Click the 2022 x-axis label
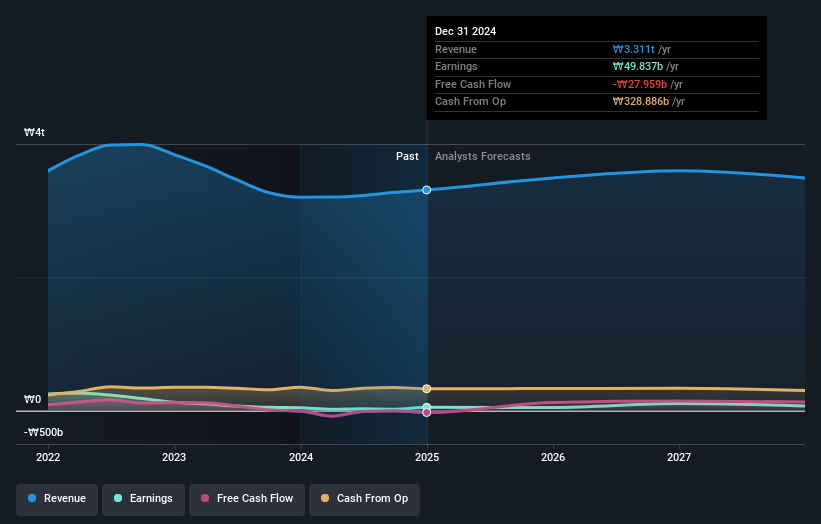 (48, 457)
